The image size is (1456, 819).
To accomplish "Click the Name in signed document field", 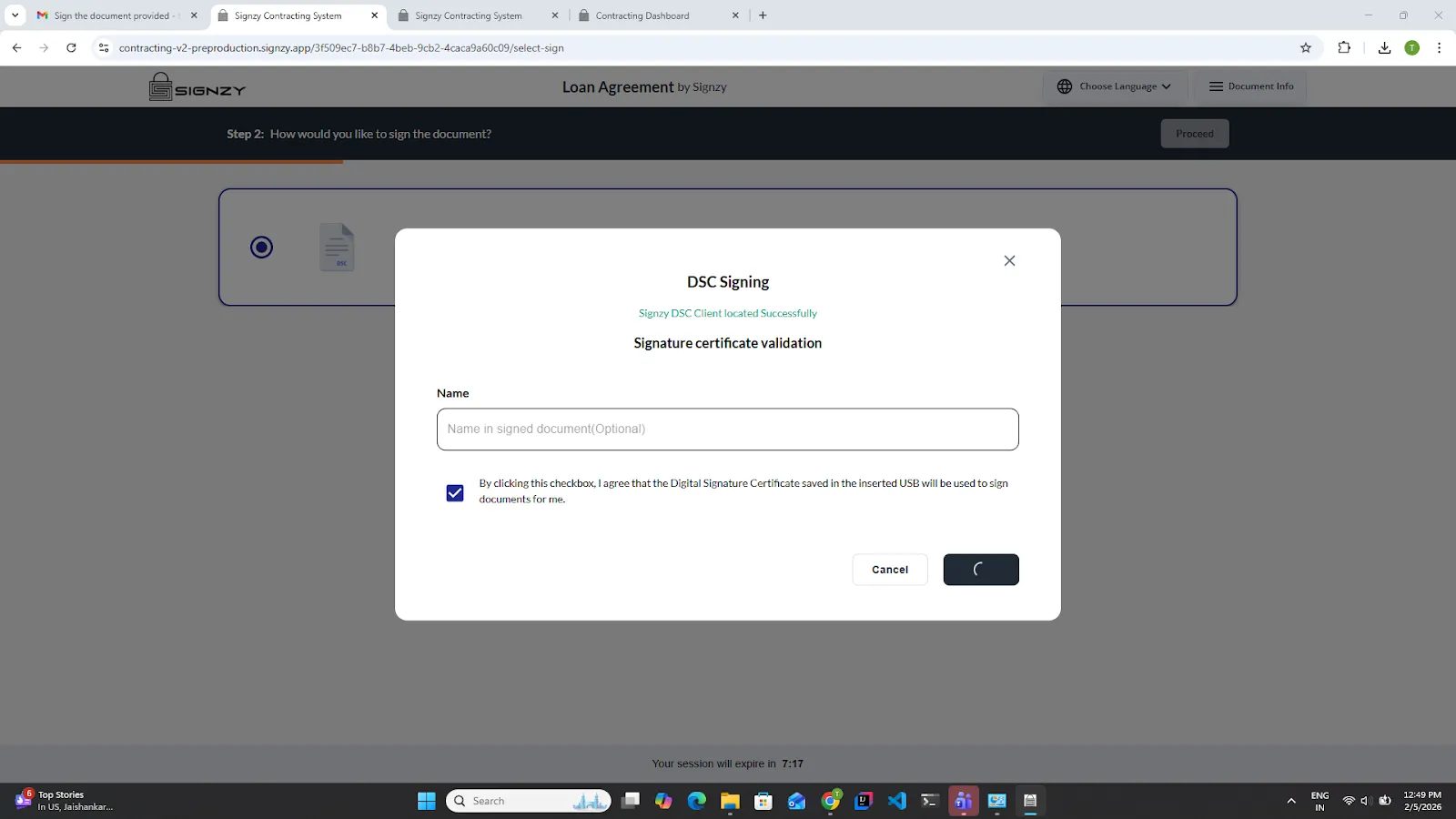I will point(727,429).
